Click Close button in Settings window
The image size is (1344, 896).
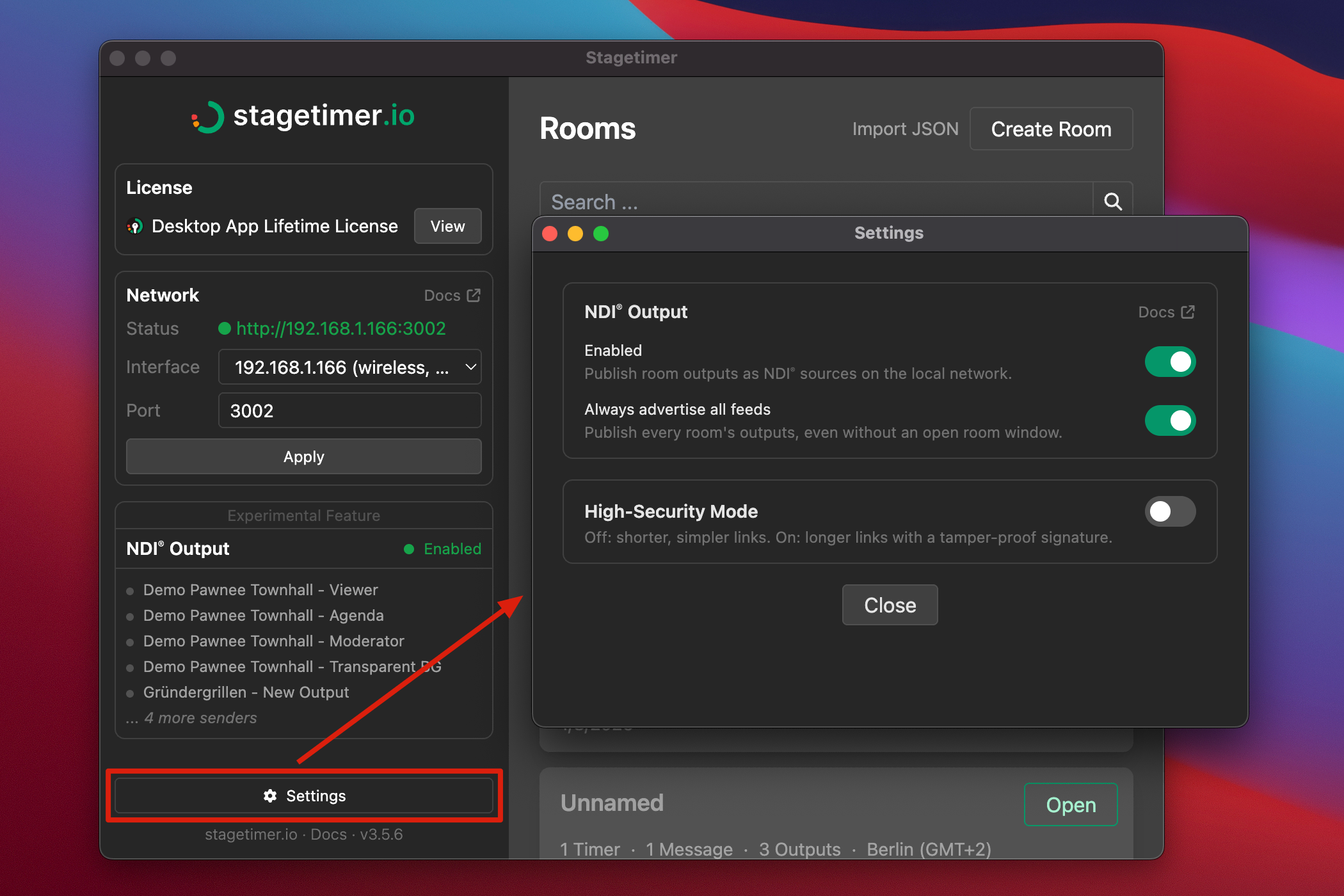pyautogui.click(x=890, y=605)
